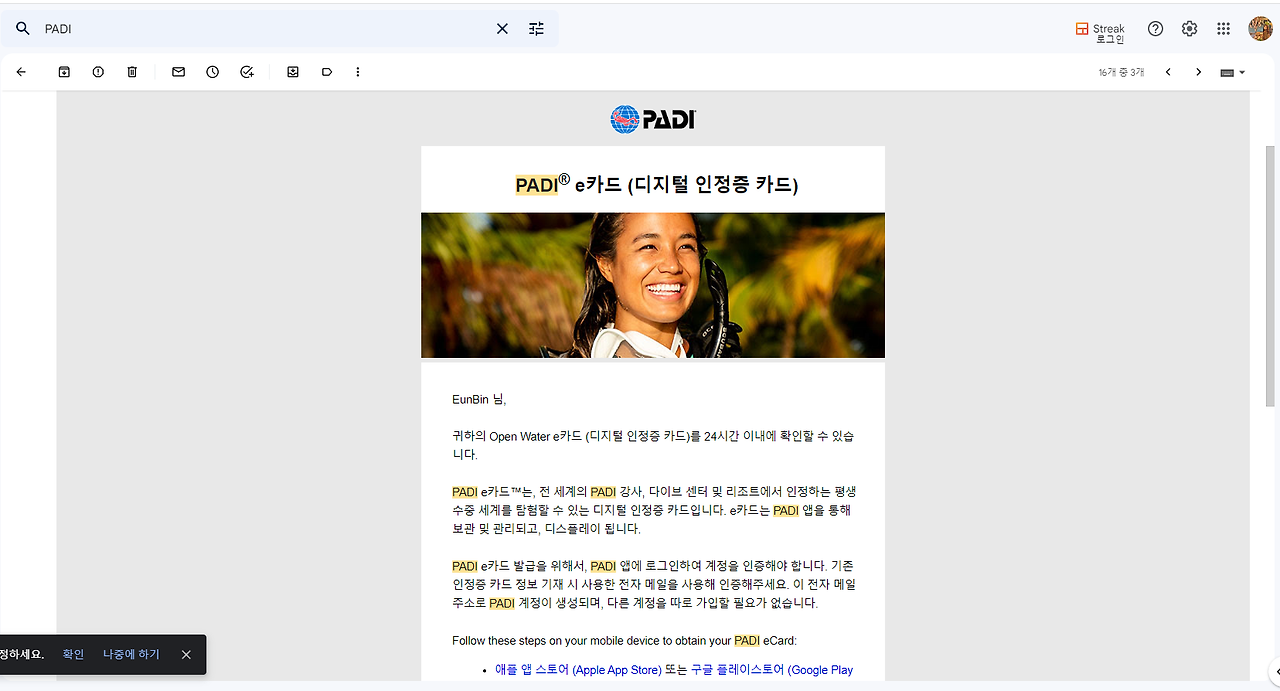Viewport: 1280px width, 691px height.
Task: Click the 'EunBin 님,' greeting text
Action: click(479, 399)
